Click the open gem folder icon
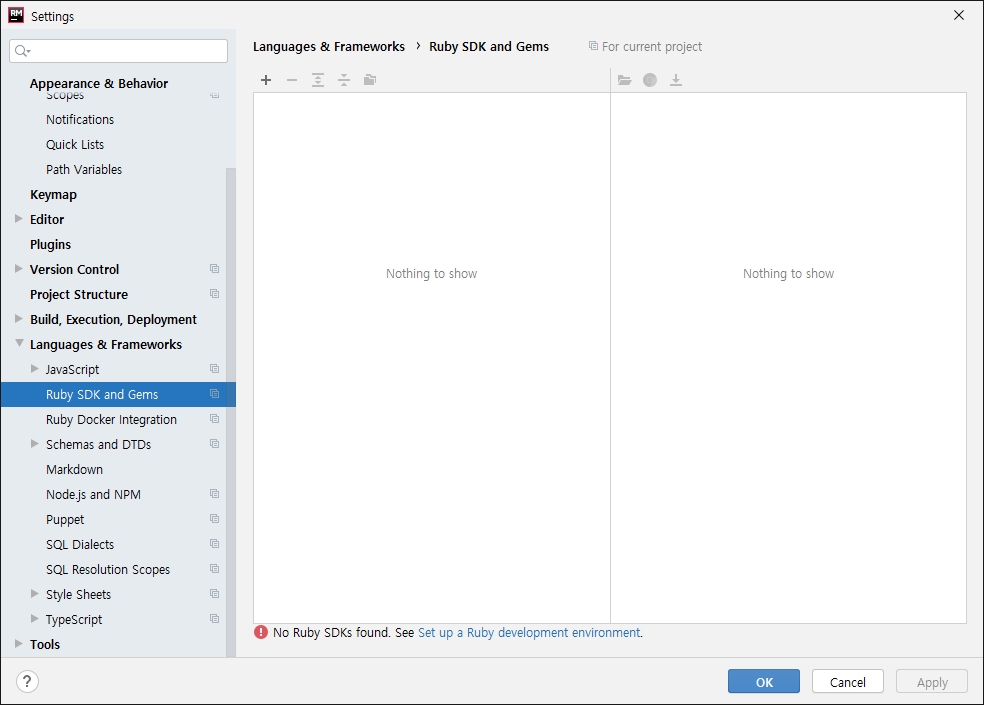984x705 pixels. click(x=624, y=80)
